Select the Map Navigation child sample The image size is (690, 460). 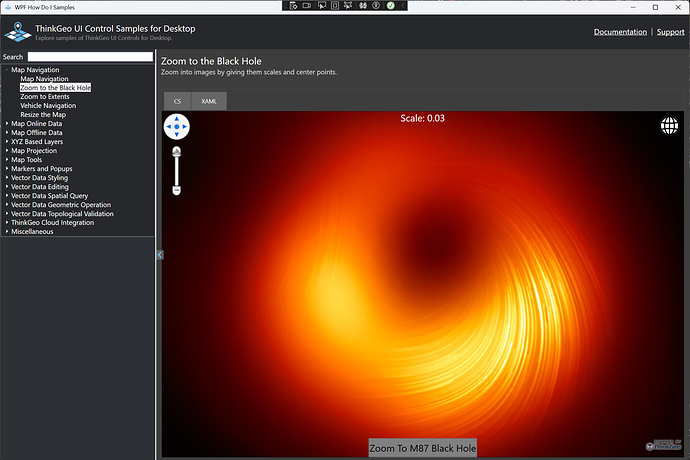[x=44, y=79]
